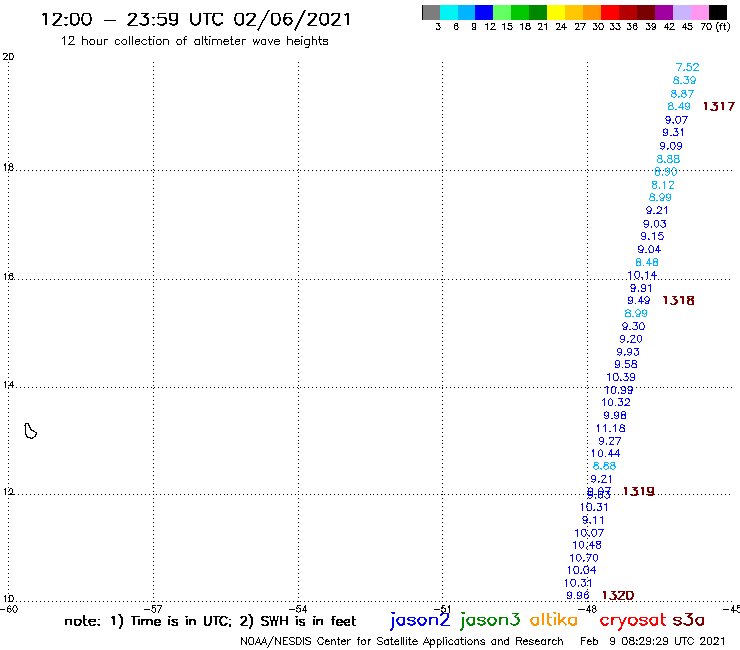This screenshot has width=740, height=650.
Task: Click the wave height value 10.07
Action: pos(589,533)
